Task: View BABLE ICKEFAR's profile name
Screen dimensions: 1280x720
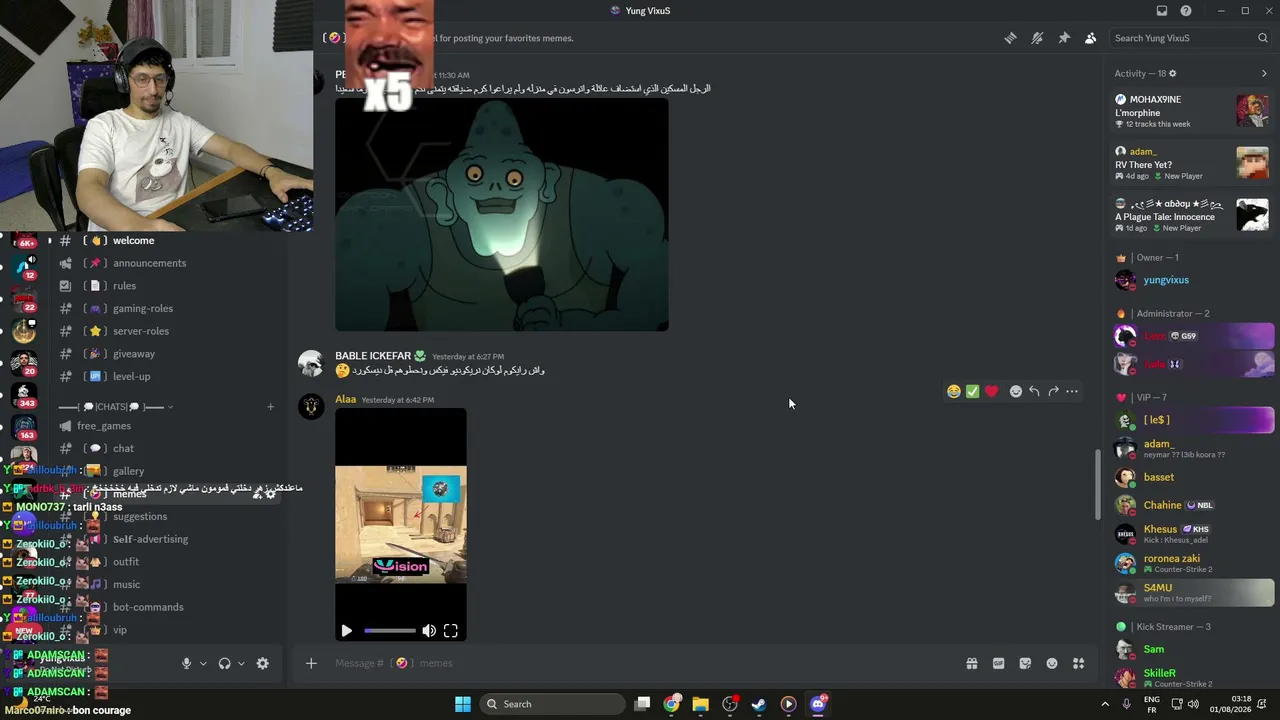Action: tap(372, 356)
